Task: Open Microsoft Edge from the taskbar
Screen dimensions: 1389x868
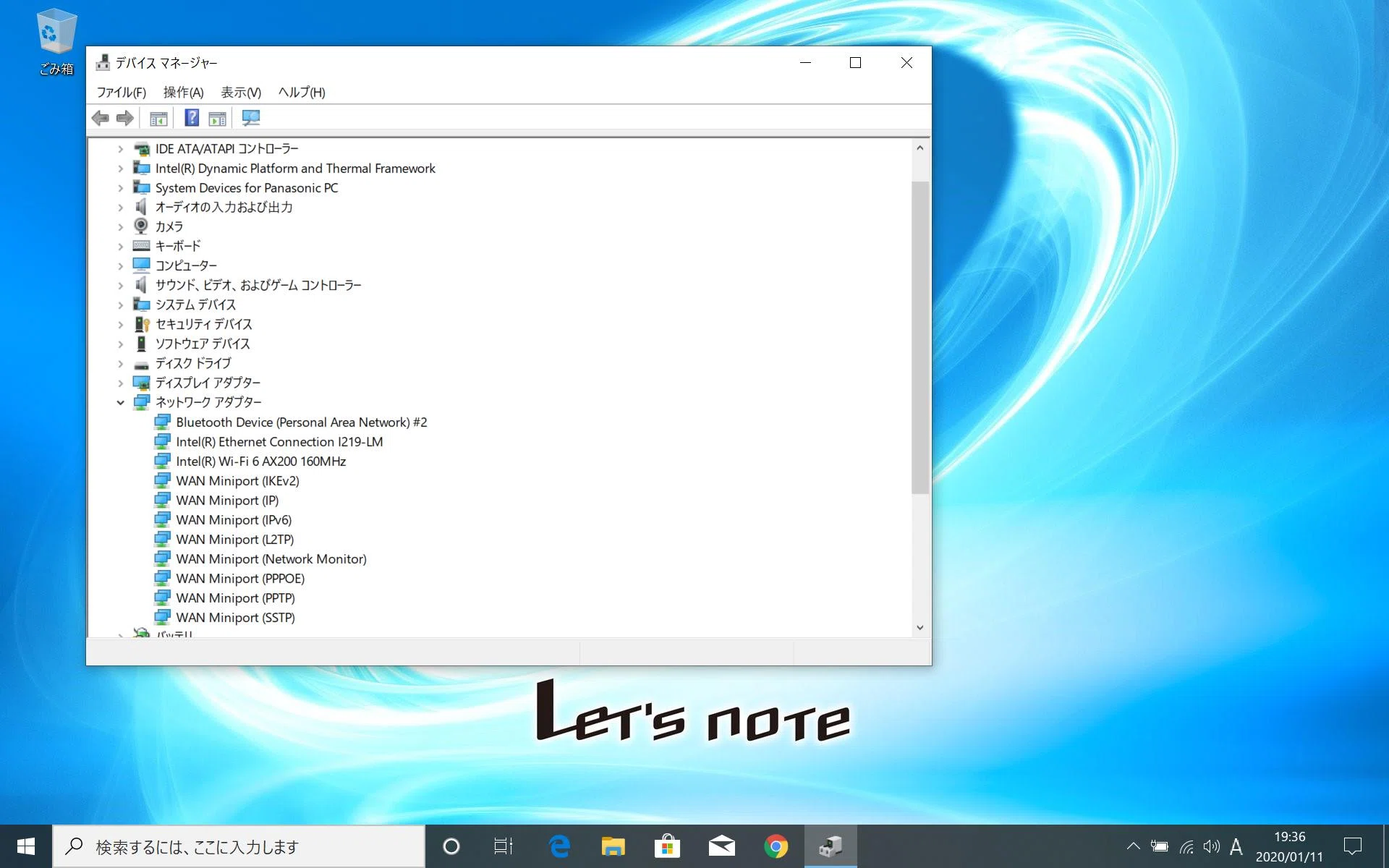Action: [x=559, y=846]
